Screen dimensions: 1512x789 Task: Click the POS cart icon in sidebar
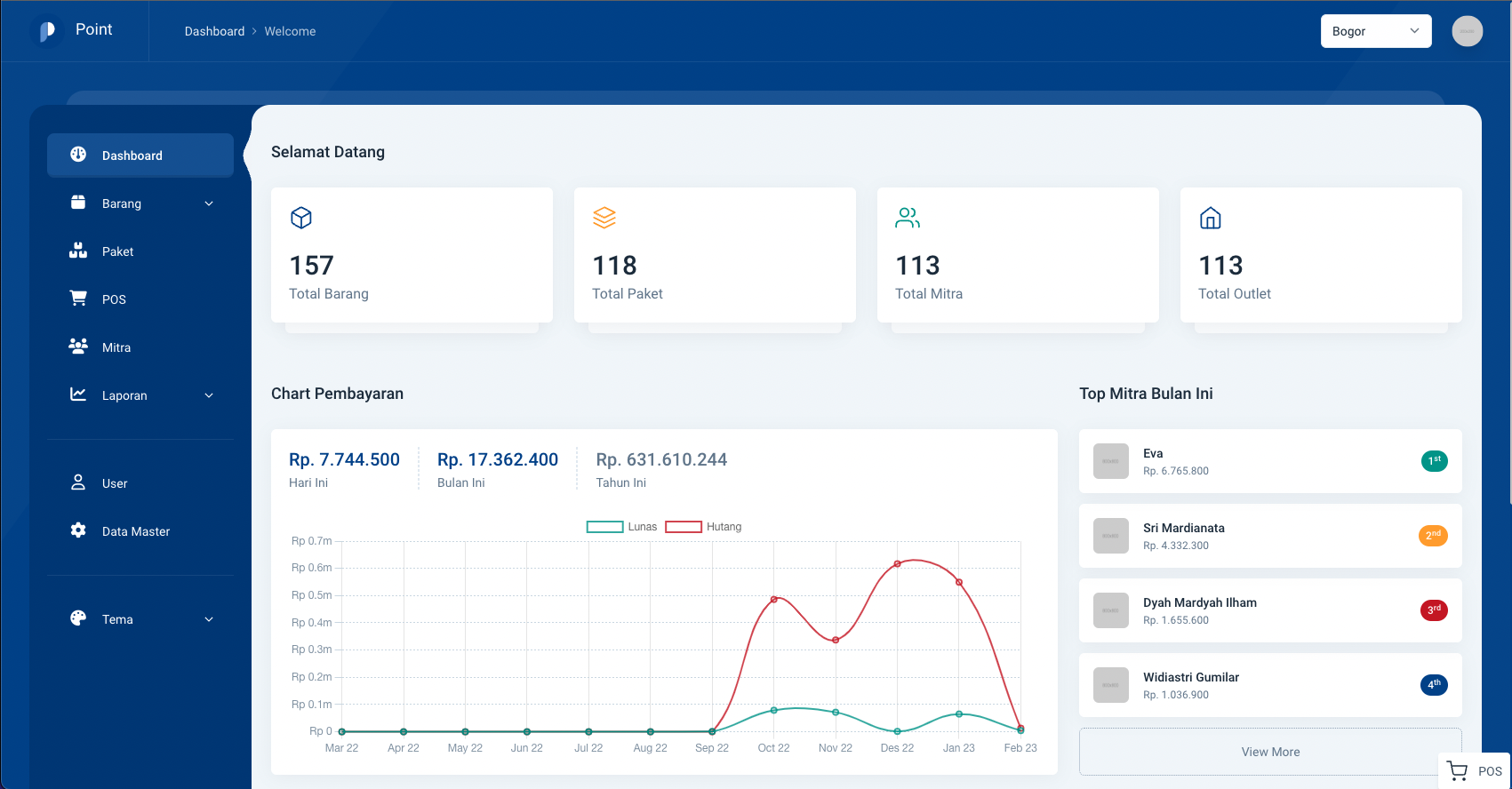[x=78, y=299]
